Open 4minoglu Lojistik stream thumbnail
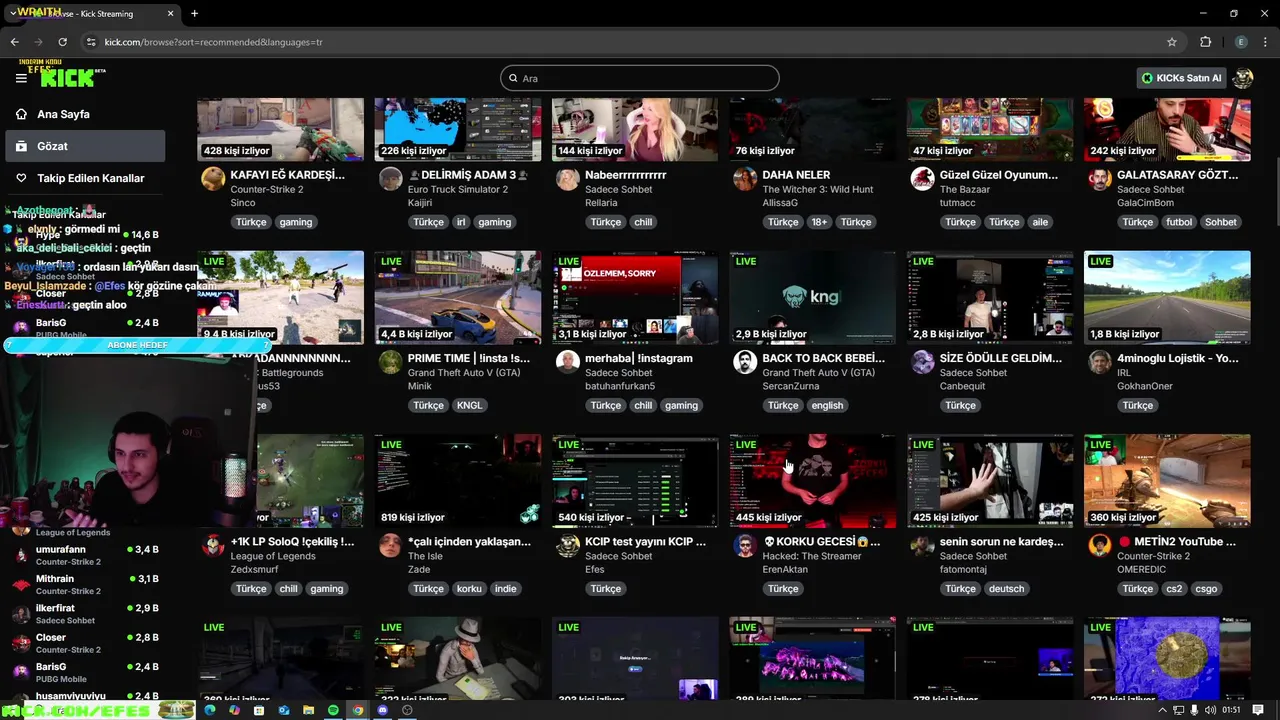This screenshot has height=720, width=1280. pos(1167,297)
